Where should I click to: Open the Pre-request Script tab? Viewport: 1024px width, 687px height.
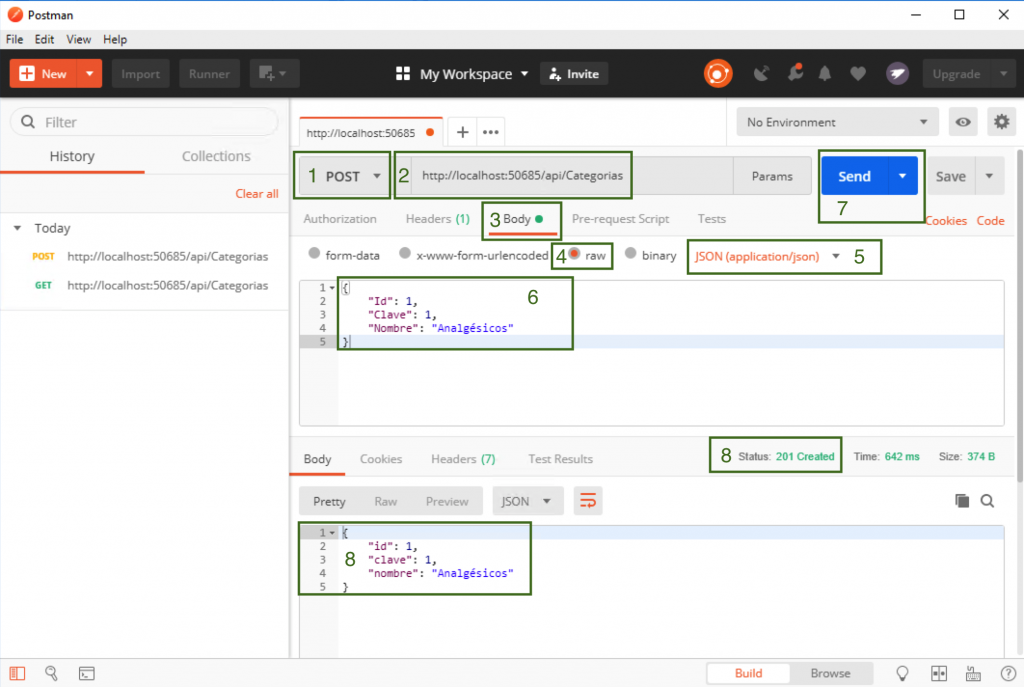point(620,218)
